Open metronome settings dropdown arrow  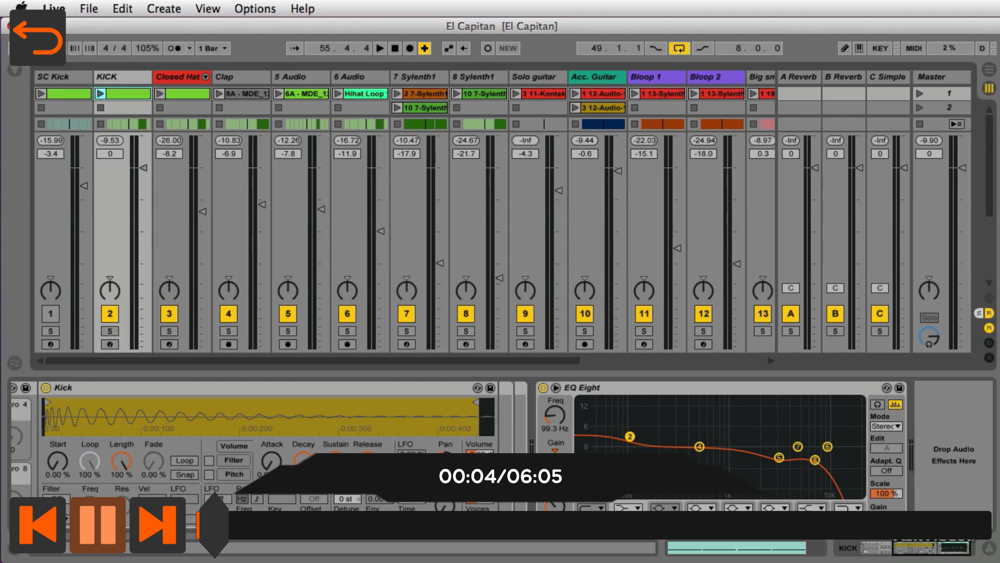coord(189,48)
